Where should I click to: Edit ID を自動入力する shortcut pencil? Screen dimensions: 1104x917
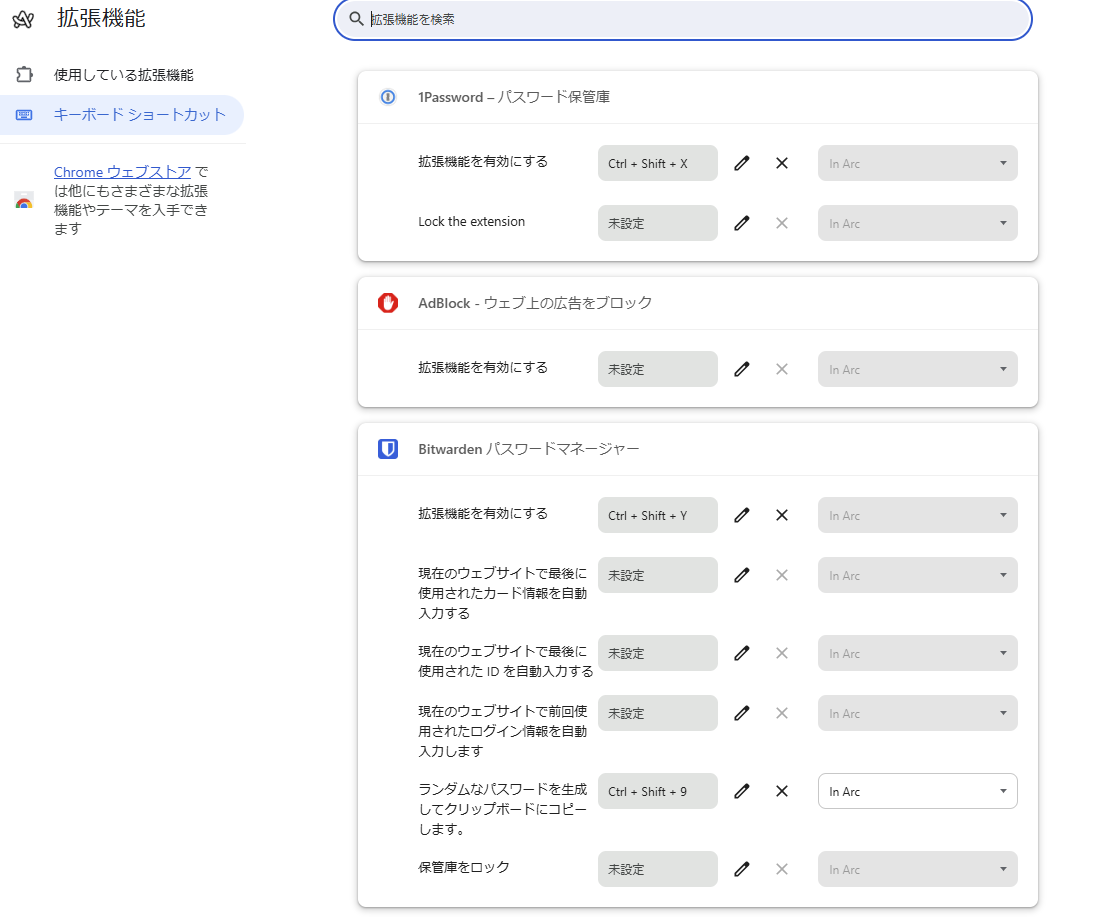pos(741,654)
